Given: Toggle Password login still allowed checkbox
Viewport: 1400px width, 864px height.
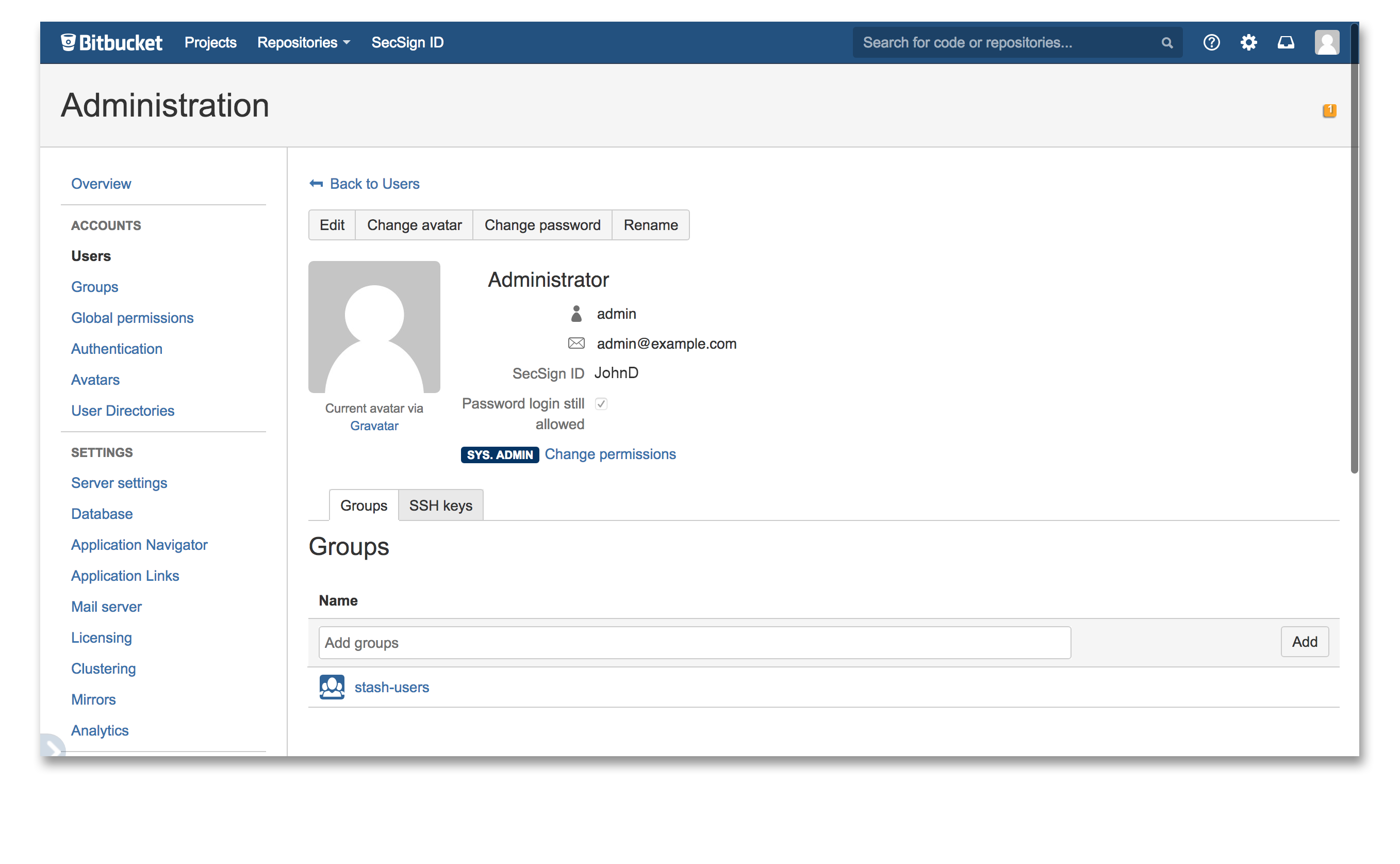Looking at the screenshot, I should 601,404.
